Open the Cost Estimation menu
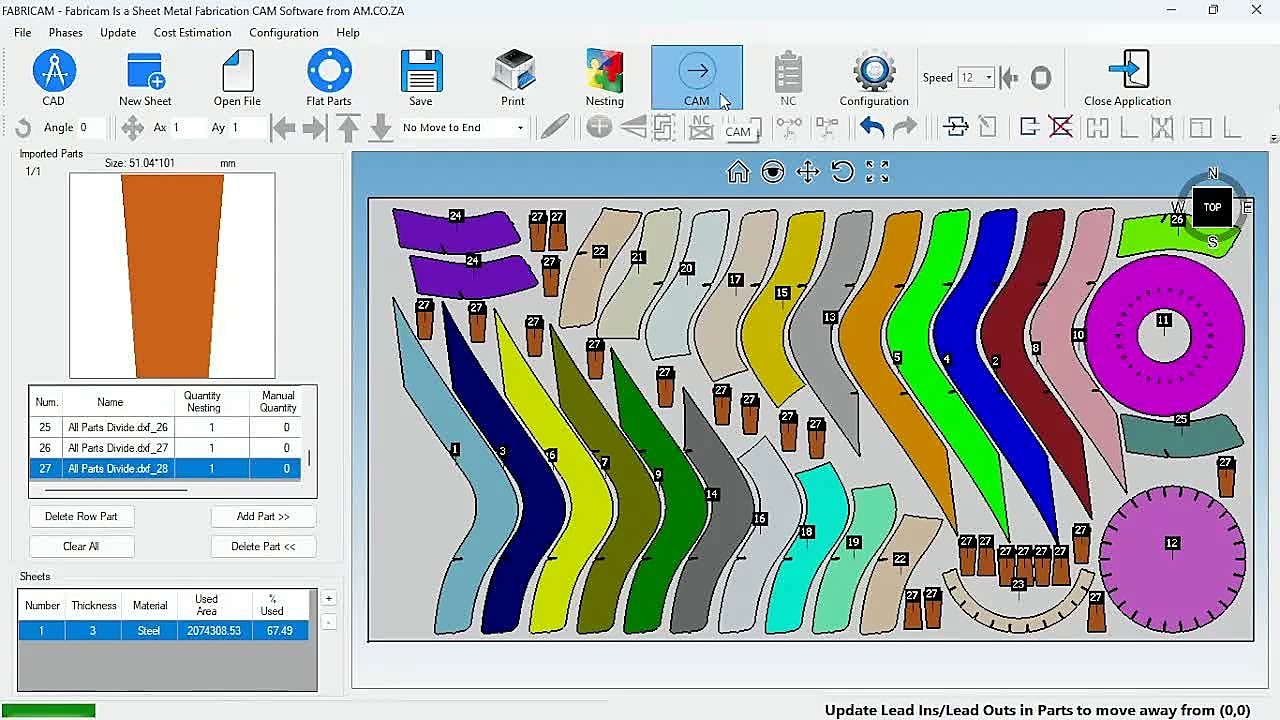1280x720 pixels. (x=192, y=32)
